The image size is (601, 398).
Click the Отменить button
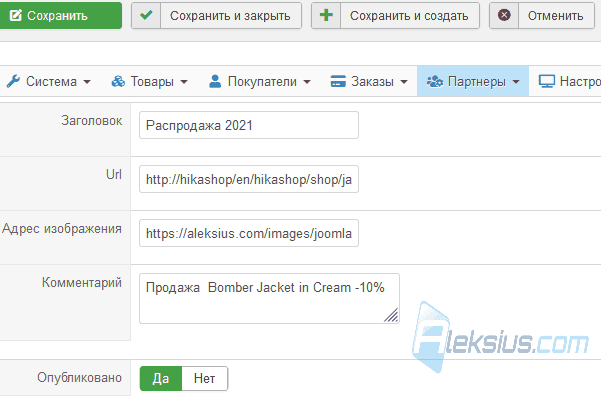(x=542, y=16)
